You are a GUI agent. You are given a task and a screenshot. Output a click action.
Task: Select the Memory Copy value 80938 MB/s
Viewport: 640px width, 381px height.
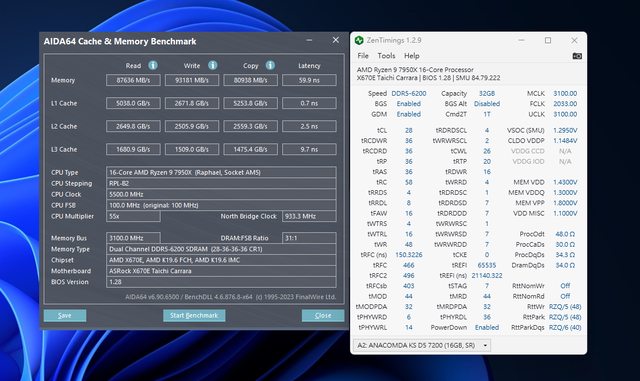click(x=251, y=80)
